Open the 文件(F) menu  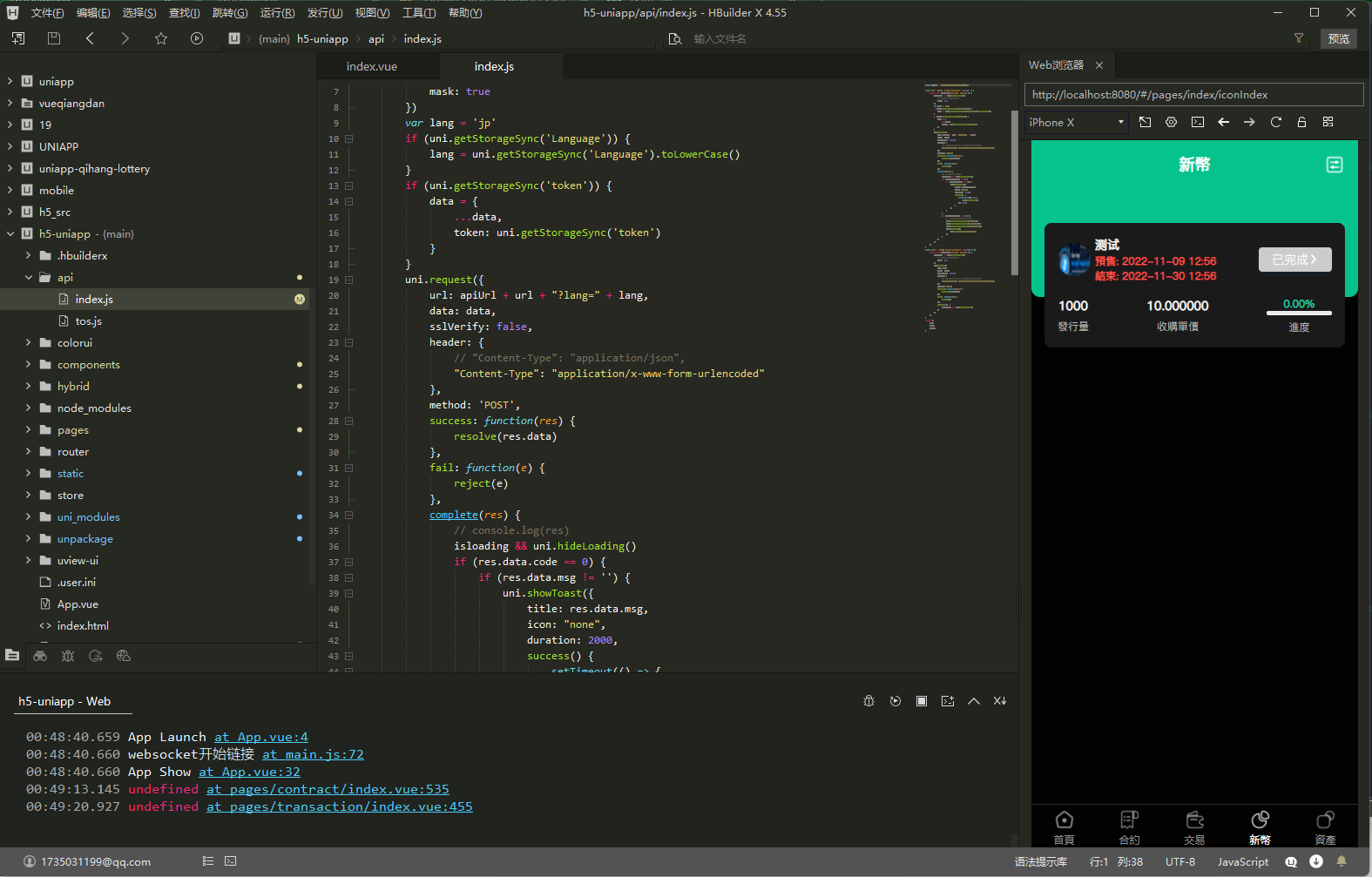[48, 13]
